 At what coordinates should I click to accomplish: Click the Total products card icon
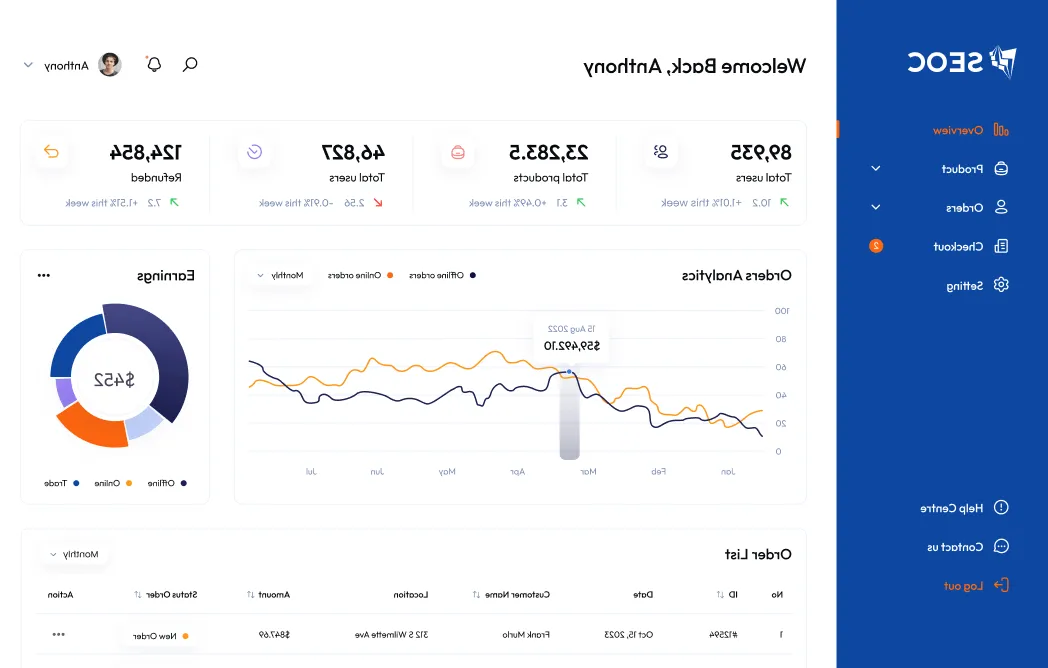point(458,152)
